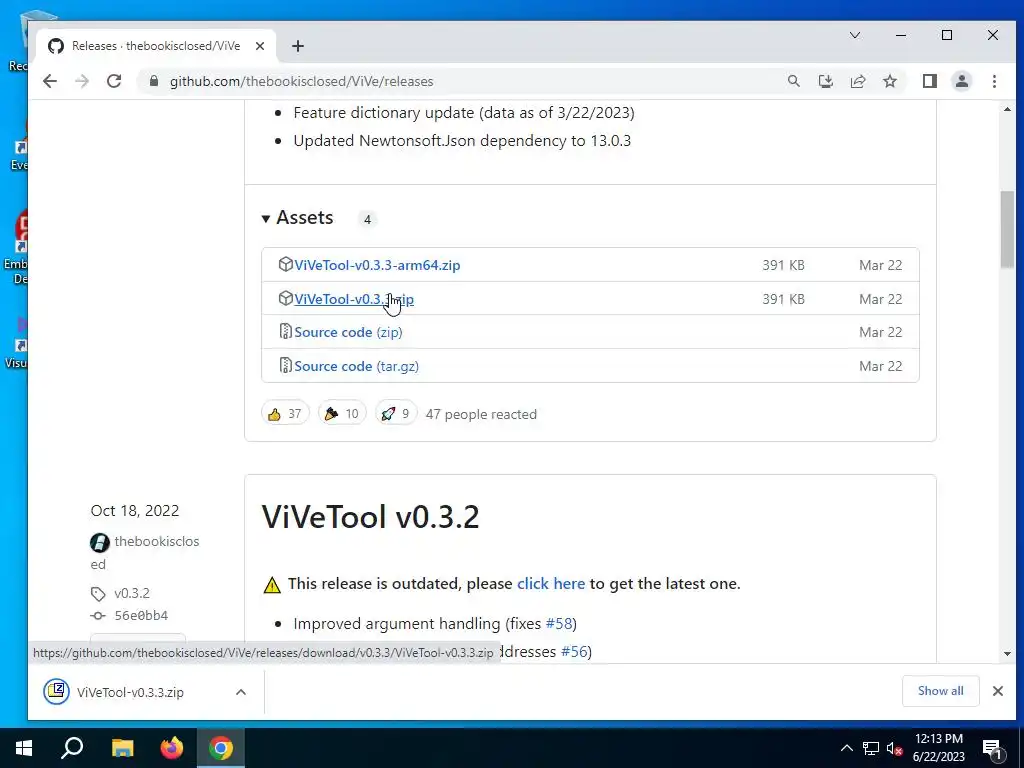Screen dimensions: 1024x768
Task: Open the Chrome profile avatar
Action: 961,81
